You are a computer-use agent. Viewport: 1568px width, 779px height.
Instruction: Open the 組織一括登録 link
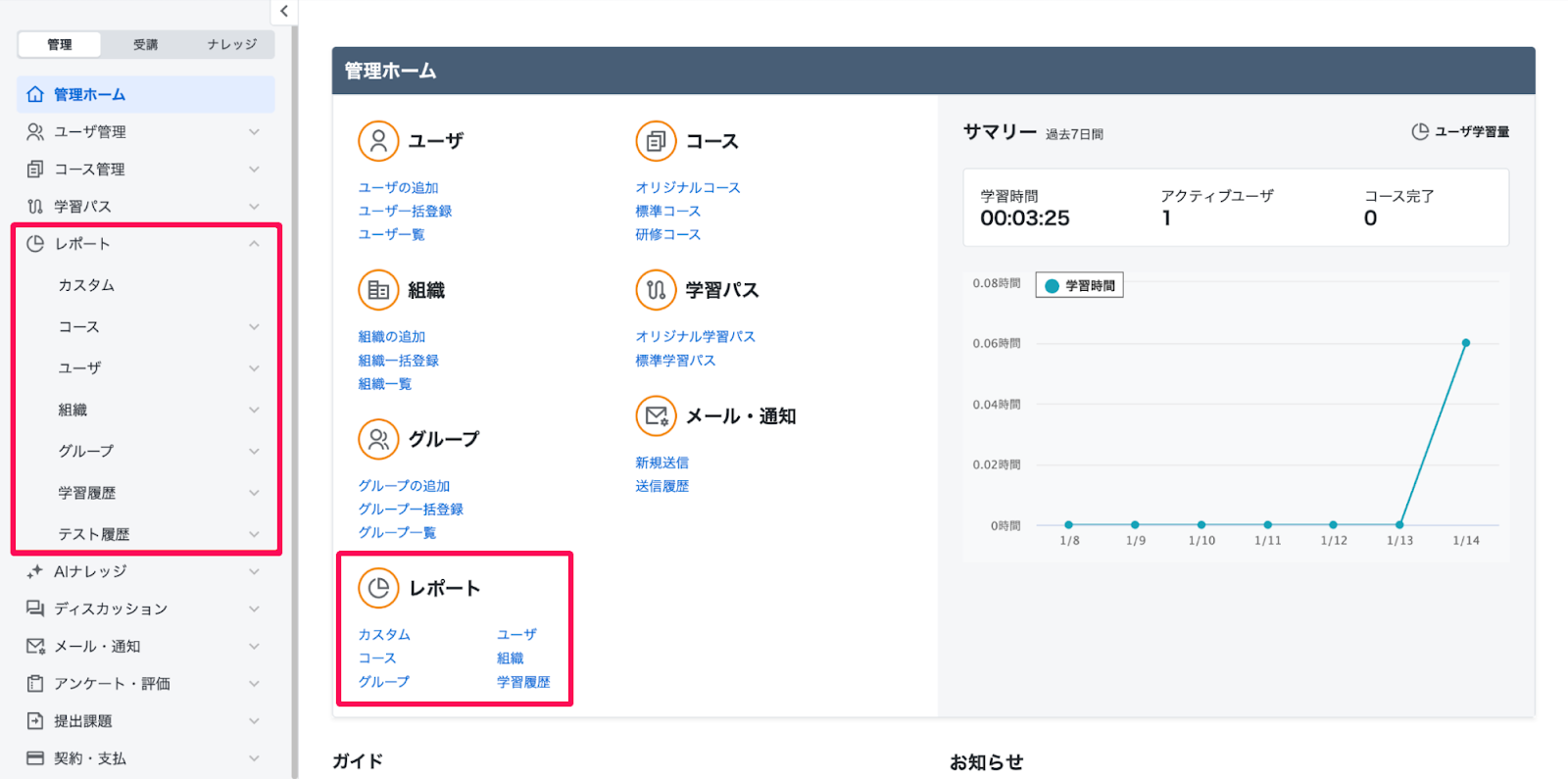pos(399,361)
